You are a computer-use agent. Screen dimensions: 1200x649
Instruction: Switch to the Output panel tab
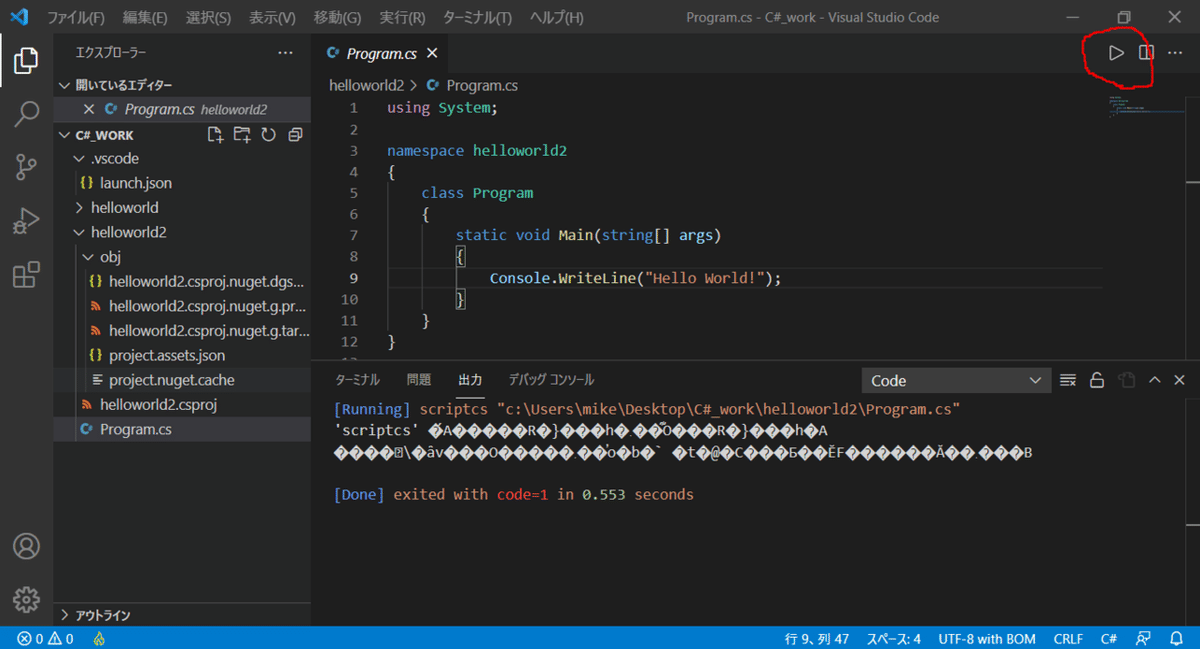pos(470,380)
